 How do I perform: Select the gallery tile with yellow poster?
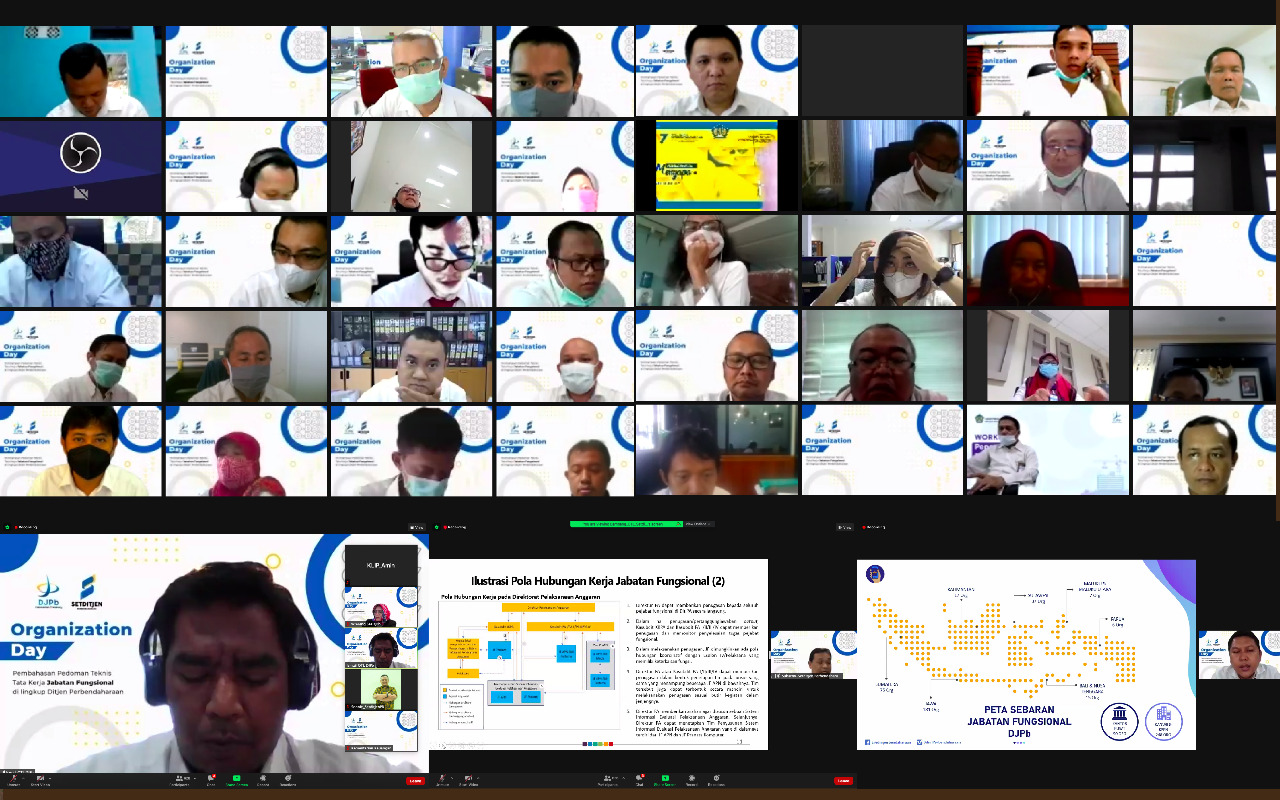pyautogui.click(x=717, y=167)
